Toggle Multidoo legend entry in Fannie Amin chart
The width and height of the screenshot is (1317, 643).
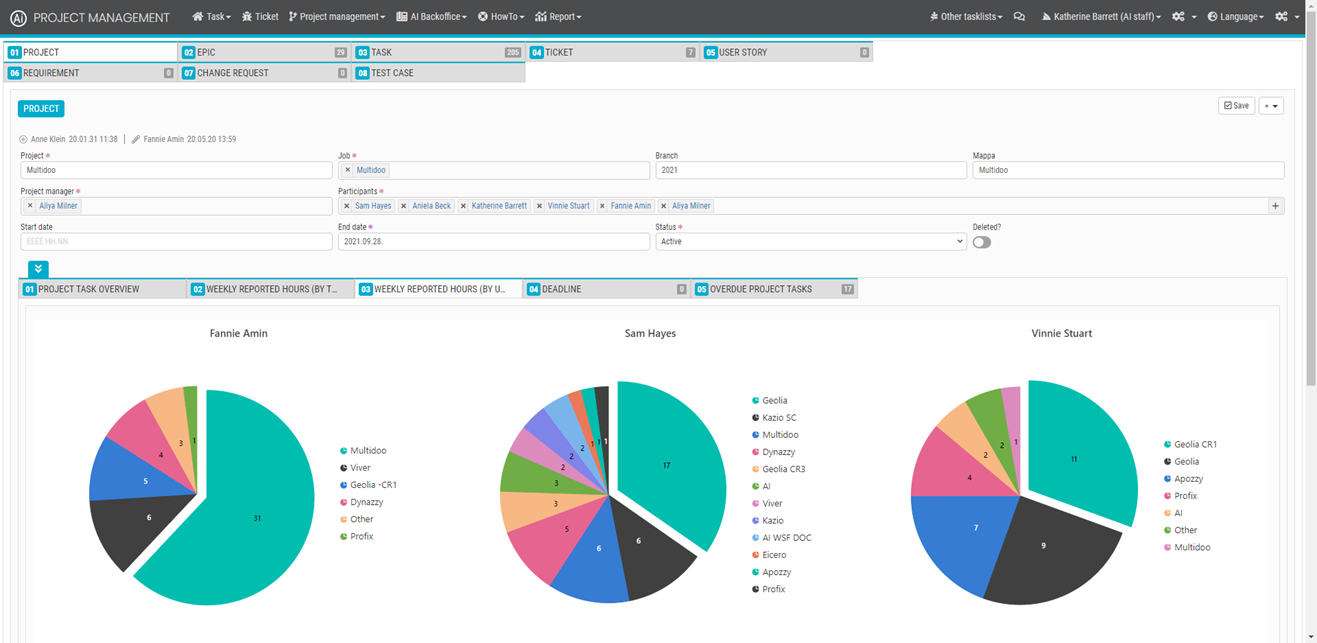click(363, 451)
